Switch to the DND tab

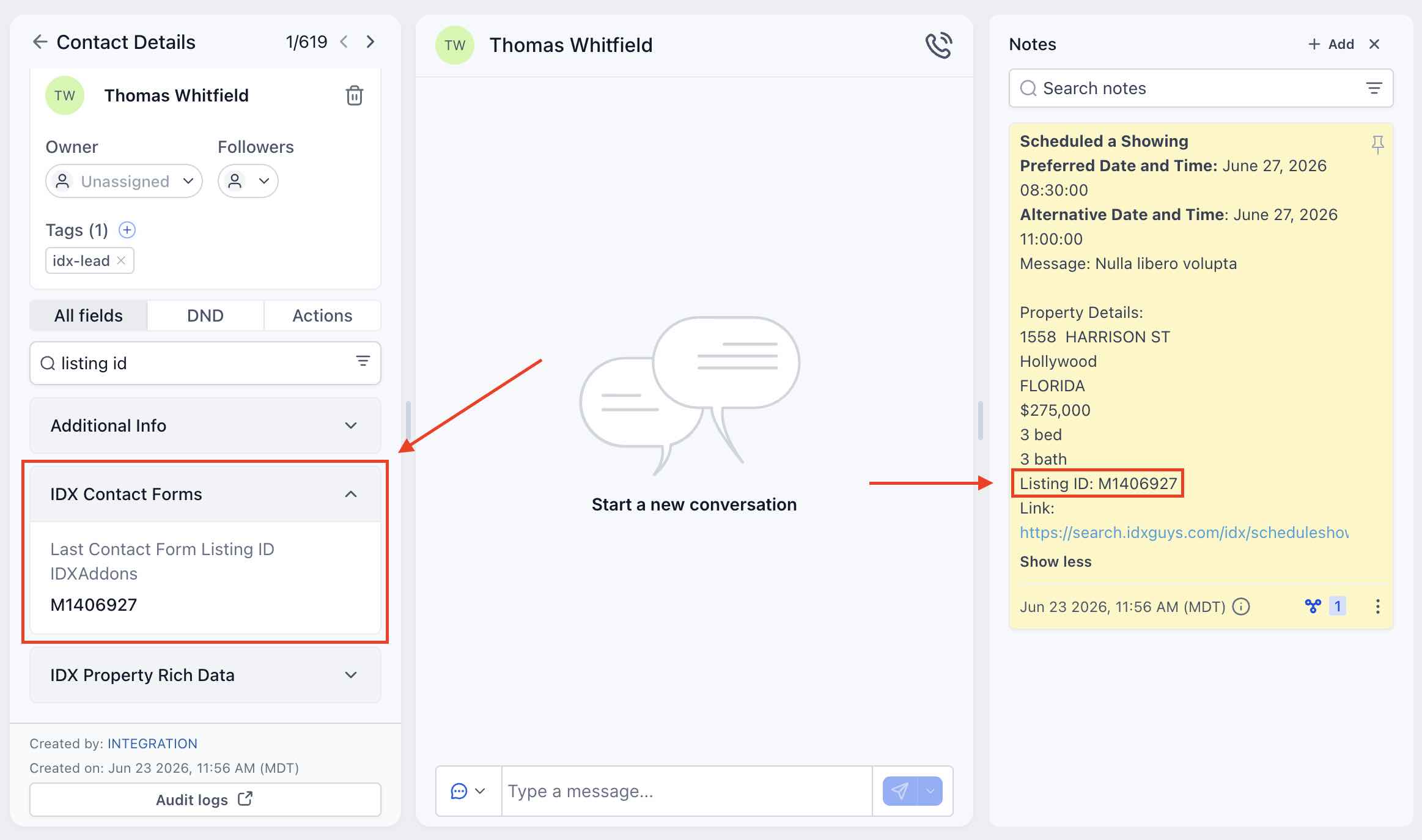pos(205,315)
